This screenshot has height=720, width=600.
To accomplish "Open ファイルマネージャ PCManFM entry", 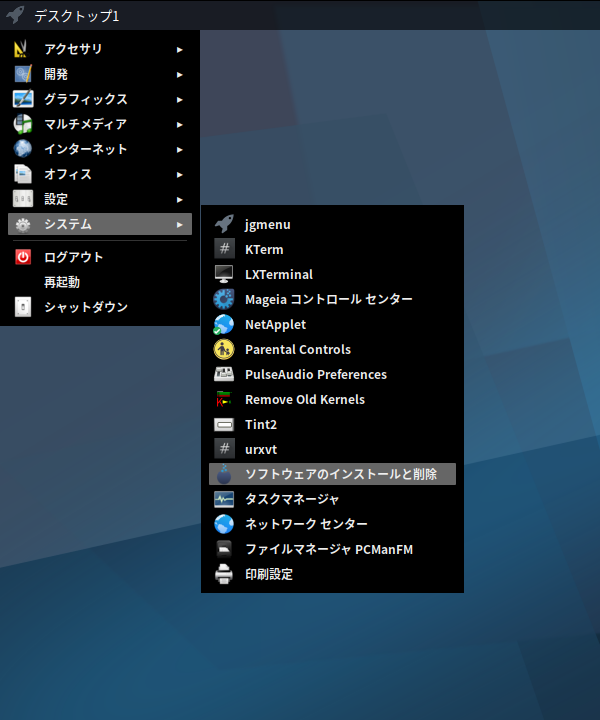I will tap(332, 550).
